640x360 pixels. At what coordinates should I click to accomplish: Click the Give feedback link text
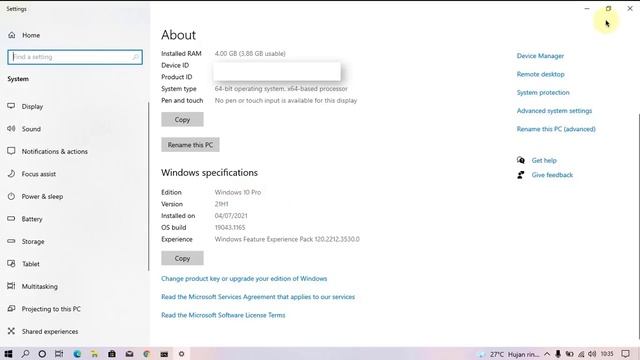tap(552, 175)
